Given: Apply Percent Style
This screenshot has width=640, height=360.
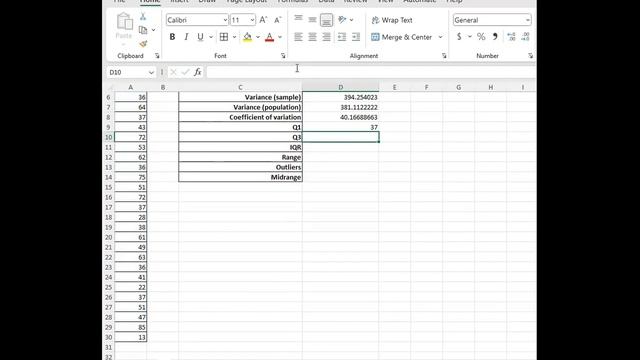Looking at the screenshot, I should tap(481, 37).
